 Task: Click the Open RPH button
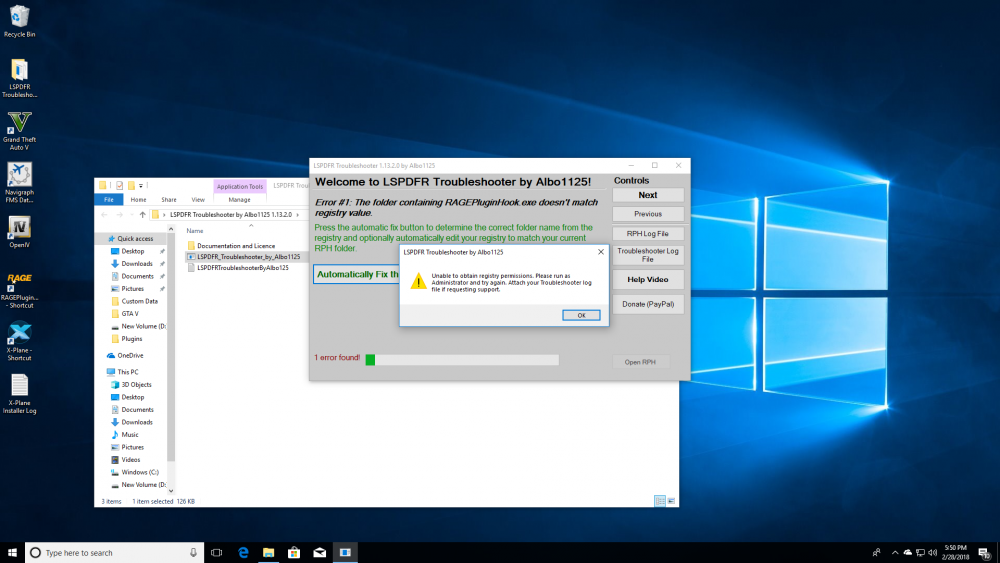[x=640, y=362]
